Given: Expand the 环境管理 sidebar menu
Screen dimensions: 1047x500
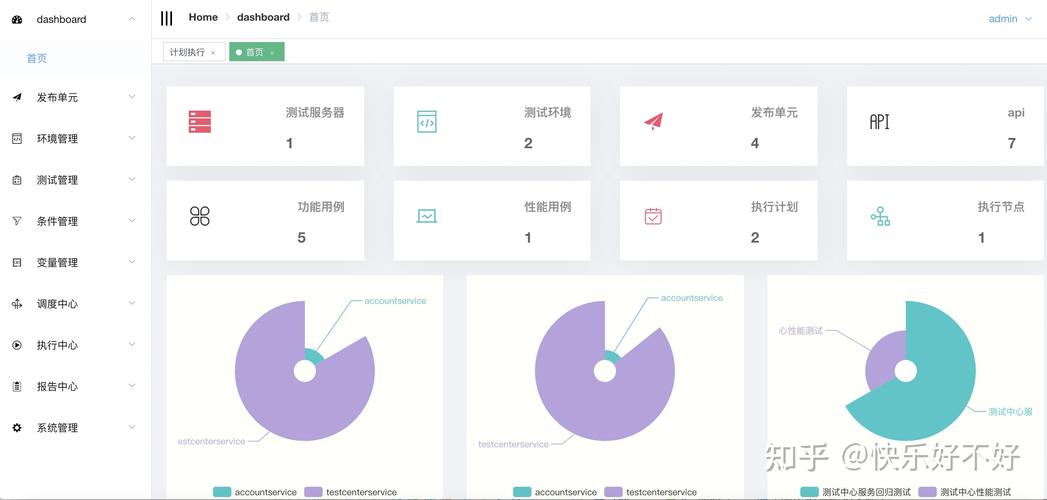Looking at the screenshot, I should click(132, 138).
